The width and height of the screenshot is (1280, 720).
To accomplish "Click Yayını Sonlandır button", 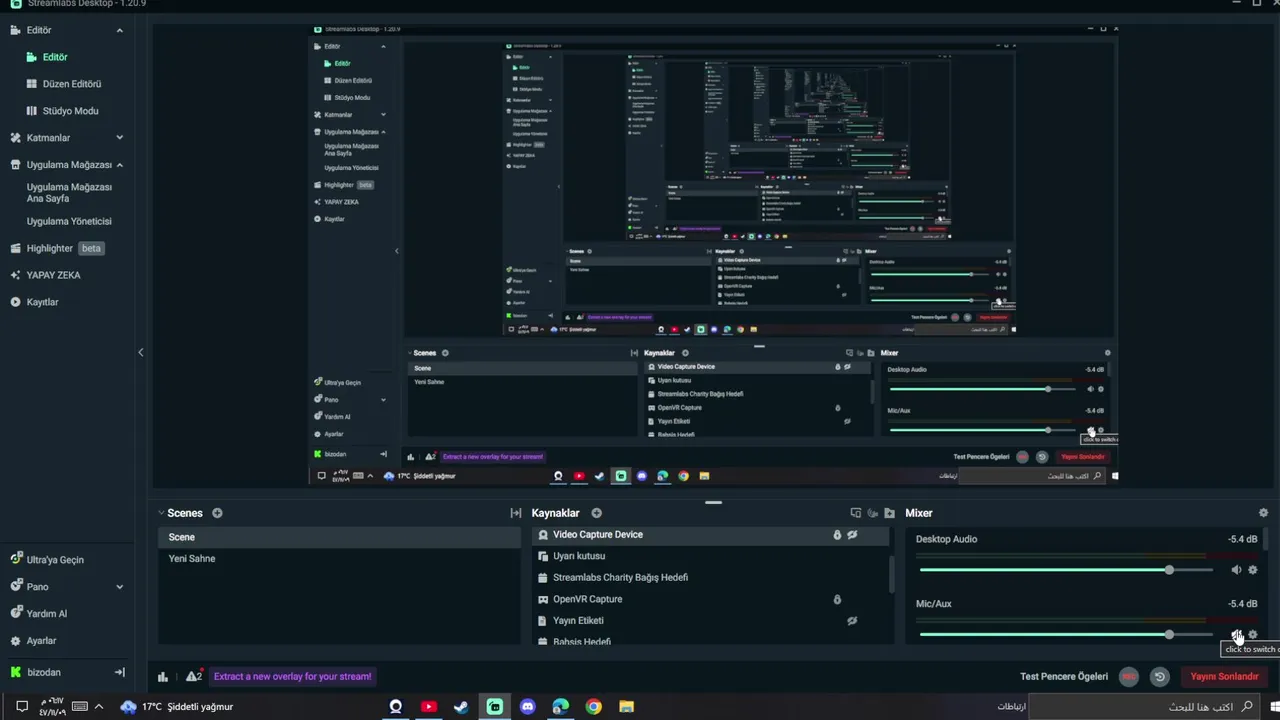I will (1224, 677).
